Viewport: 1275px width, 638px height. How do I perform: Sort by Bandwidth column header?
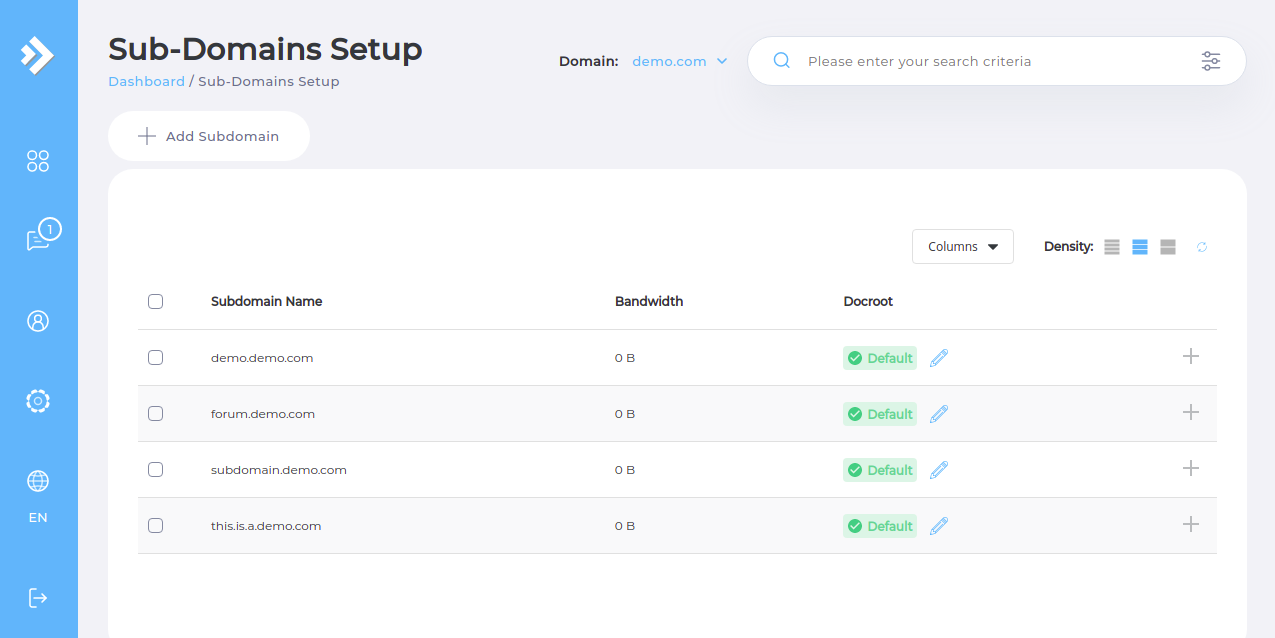[x=649, y=301]
